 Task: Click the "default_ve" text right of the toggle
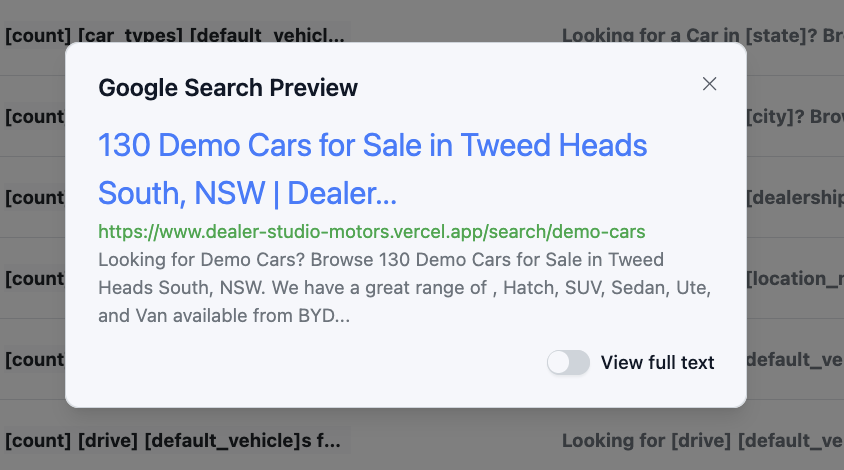point(795,358)
